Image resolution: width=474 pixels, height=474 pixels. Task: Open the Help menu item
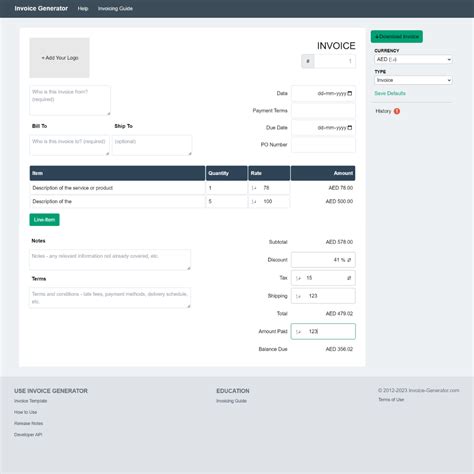click(x=83, y=8)
